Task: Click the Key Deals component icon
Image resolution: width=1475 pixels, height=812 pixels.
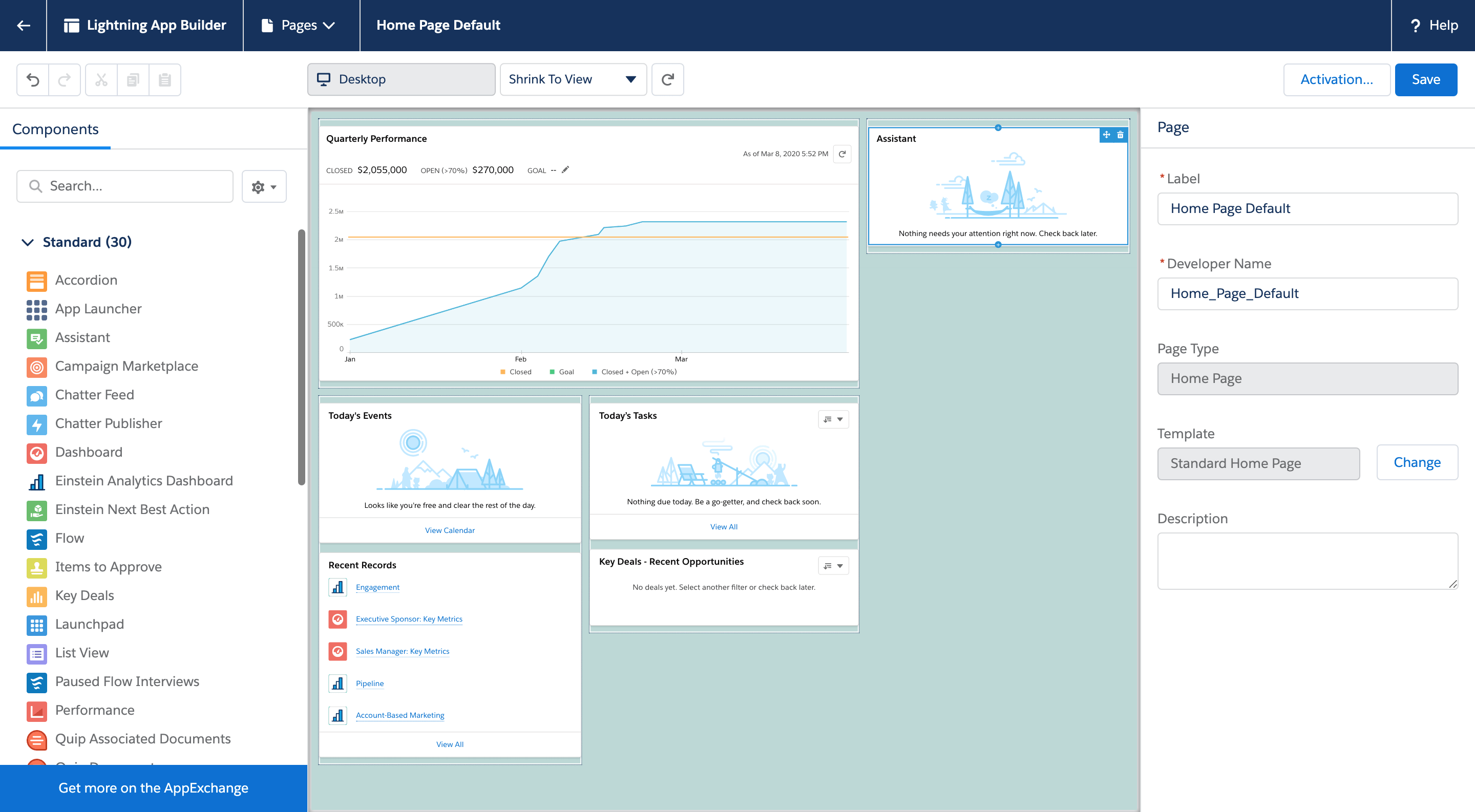Action: (x=36, y=596)
